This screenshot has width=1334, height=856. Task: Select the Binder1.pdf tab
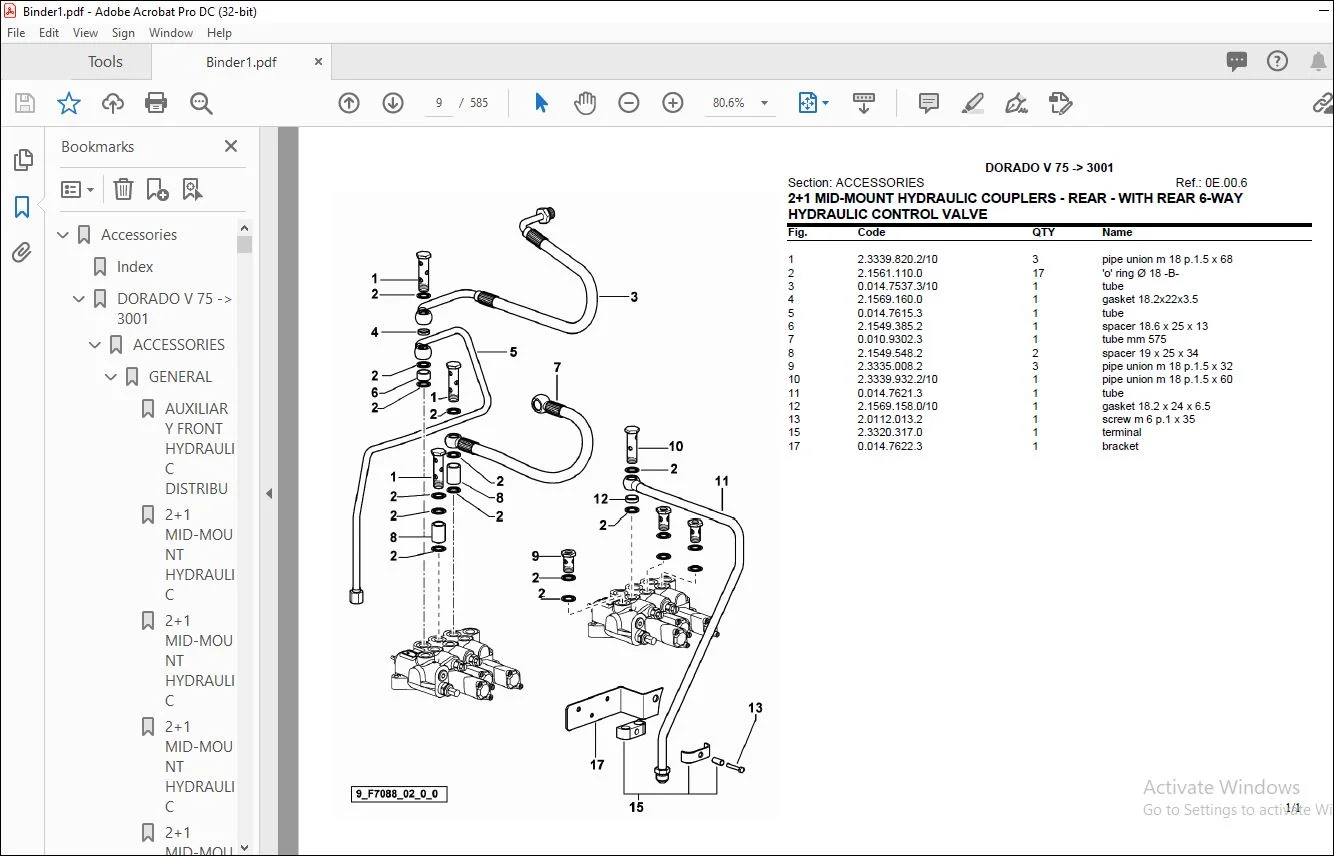241,62
